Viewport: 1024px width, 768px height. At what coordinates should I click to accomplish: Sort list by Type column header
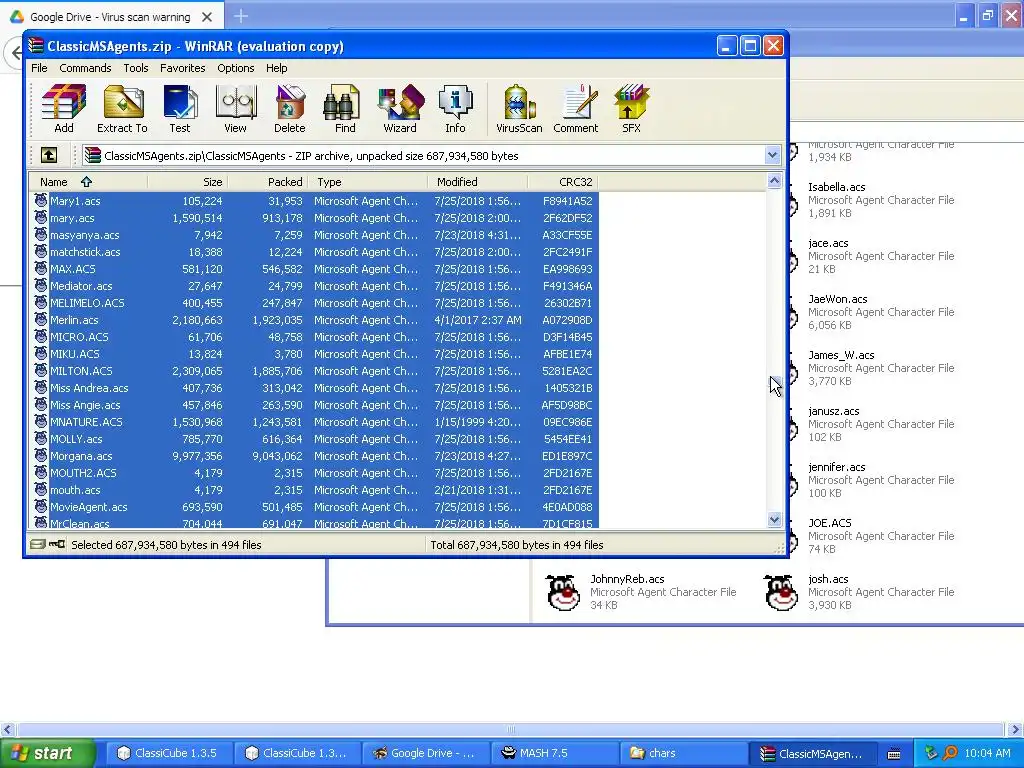coord(367,182)
